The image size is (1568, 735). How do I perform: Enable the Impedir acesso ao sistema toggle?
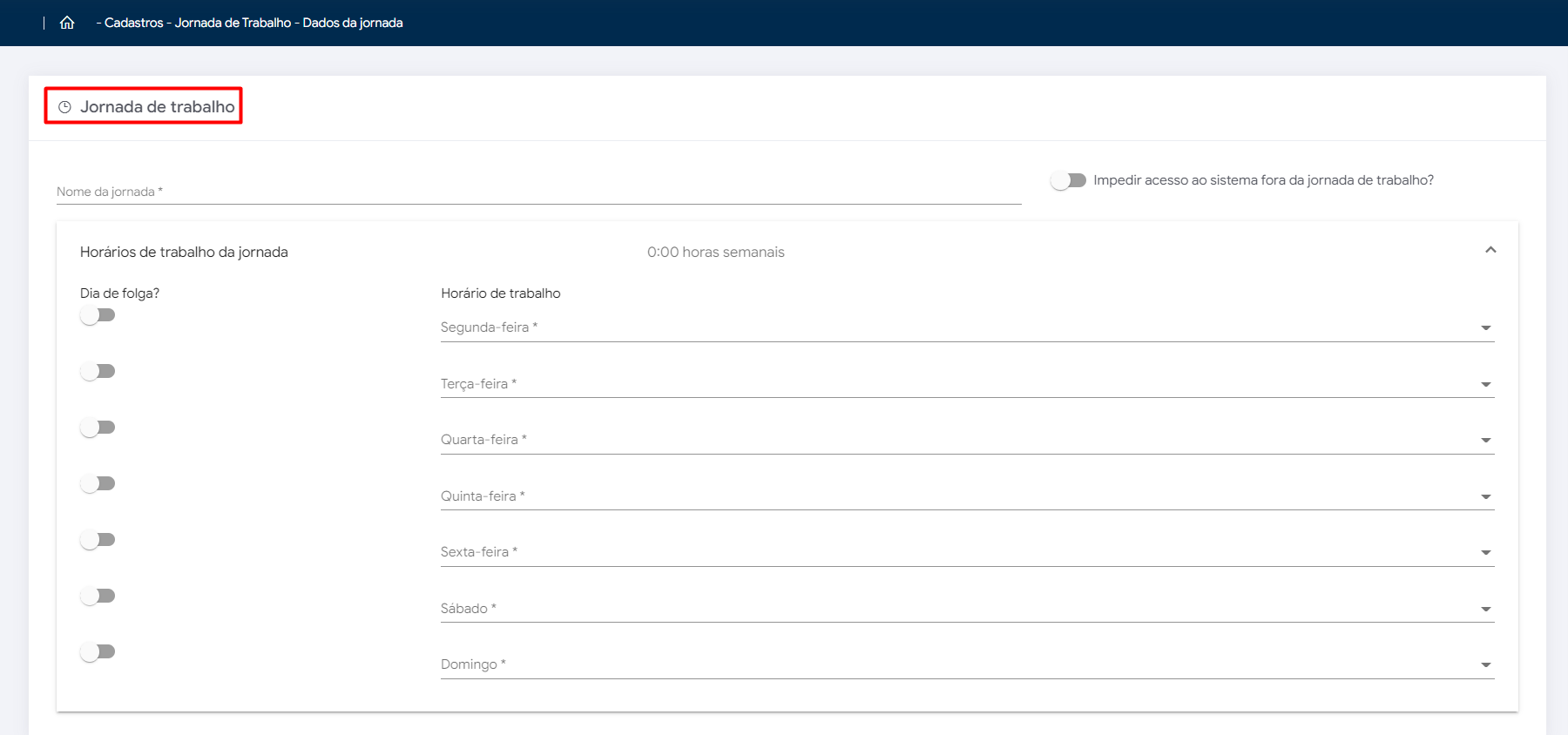pyautogui.click(x=1068, y=180)
